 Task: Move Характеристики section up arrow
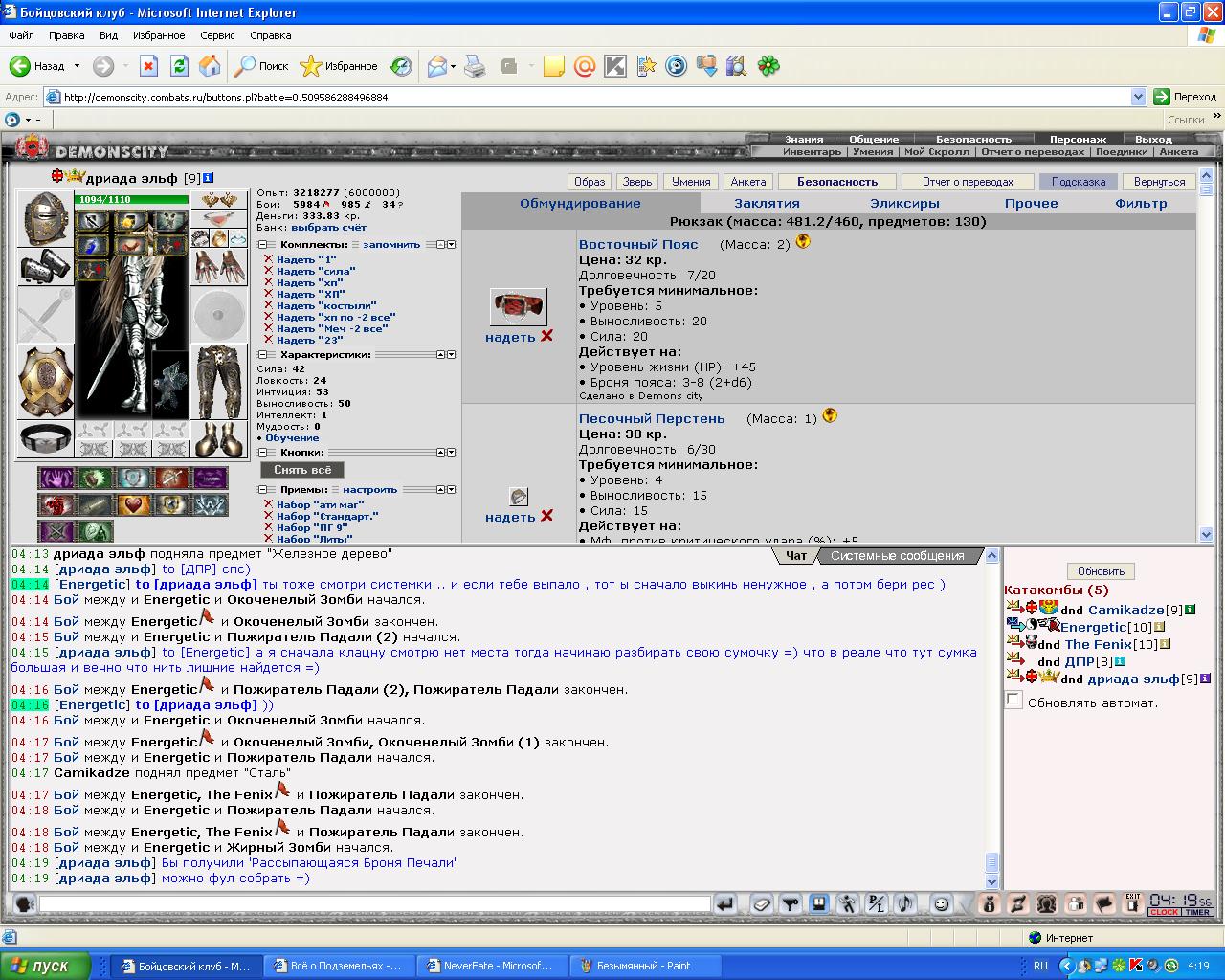point(440,354)
